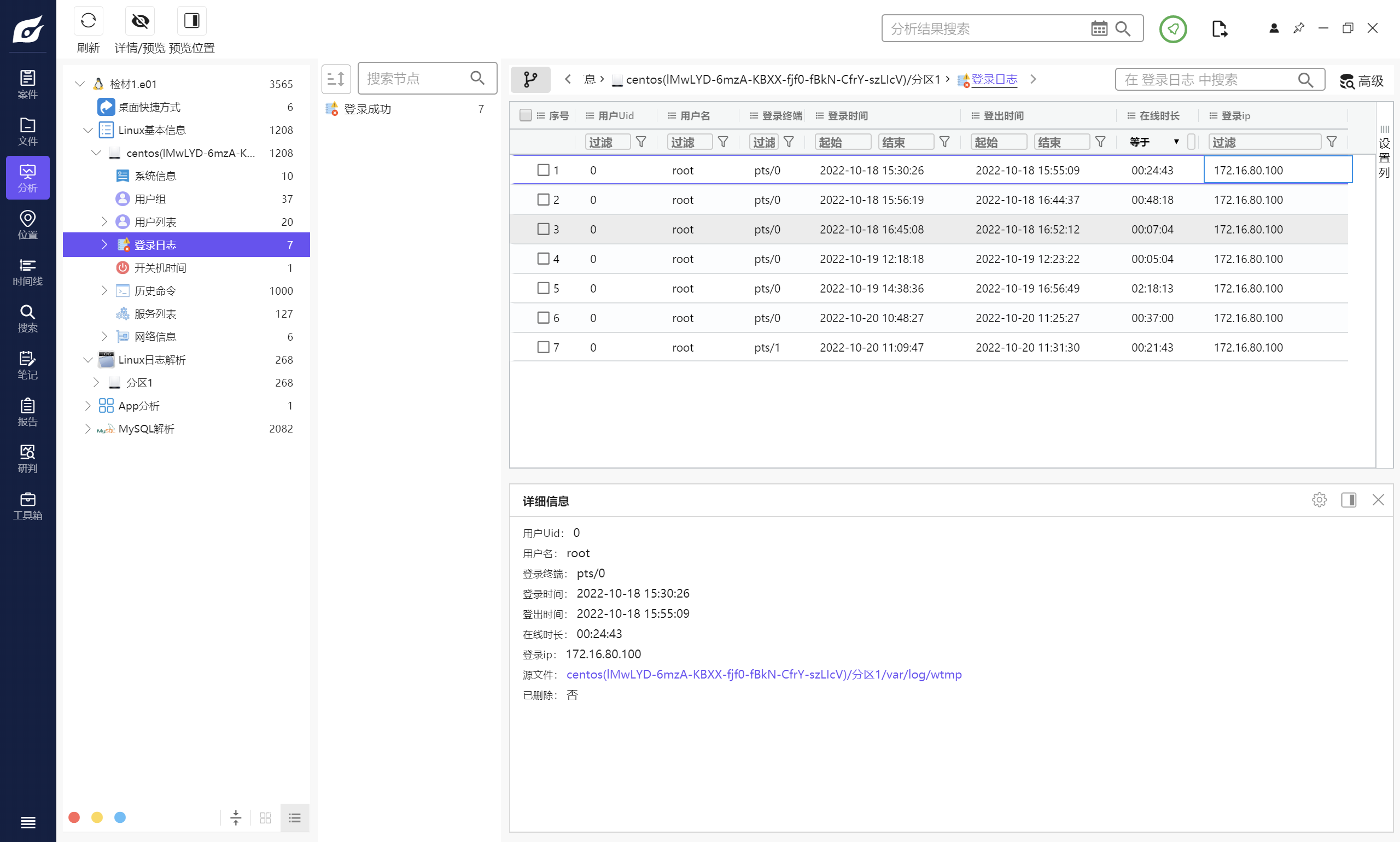
Task: Open the preview position (预览位置) icon
Action: click(192, 21)
